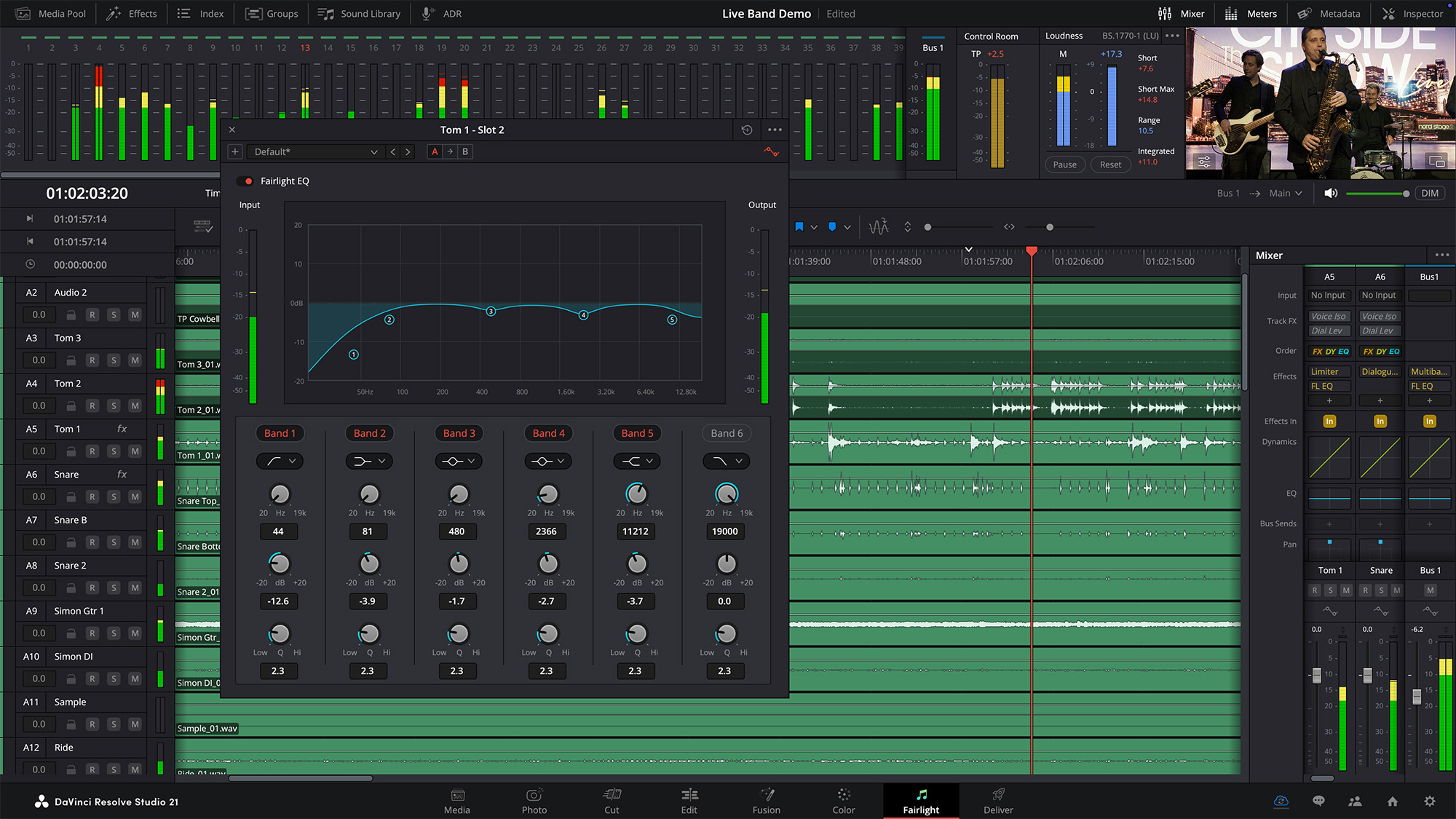This screenshot has height=819, width=1456.
Task: Open the Effects library
Action: [x=132, y=13]
